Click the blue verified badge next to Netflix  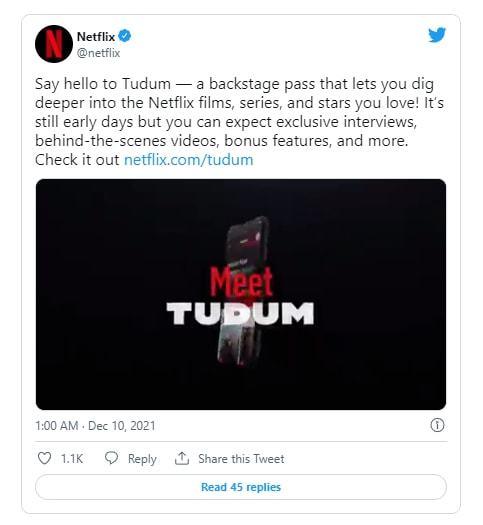125,36
